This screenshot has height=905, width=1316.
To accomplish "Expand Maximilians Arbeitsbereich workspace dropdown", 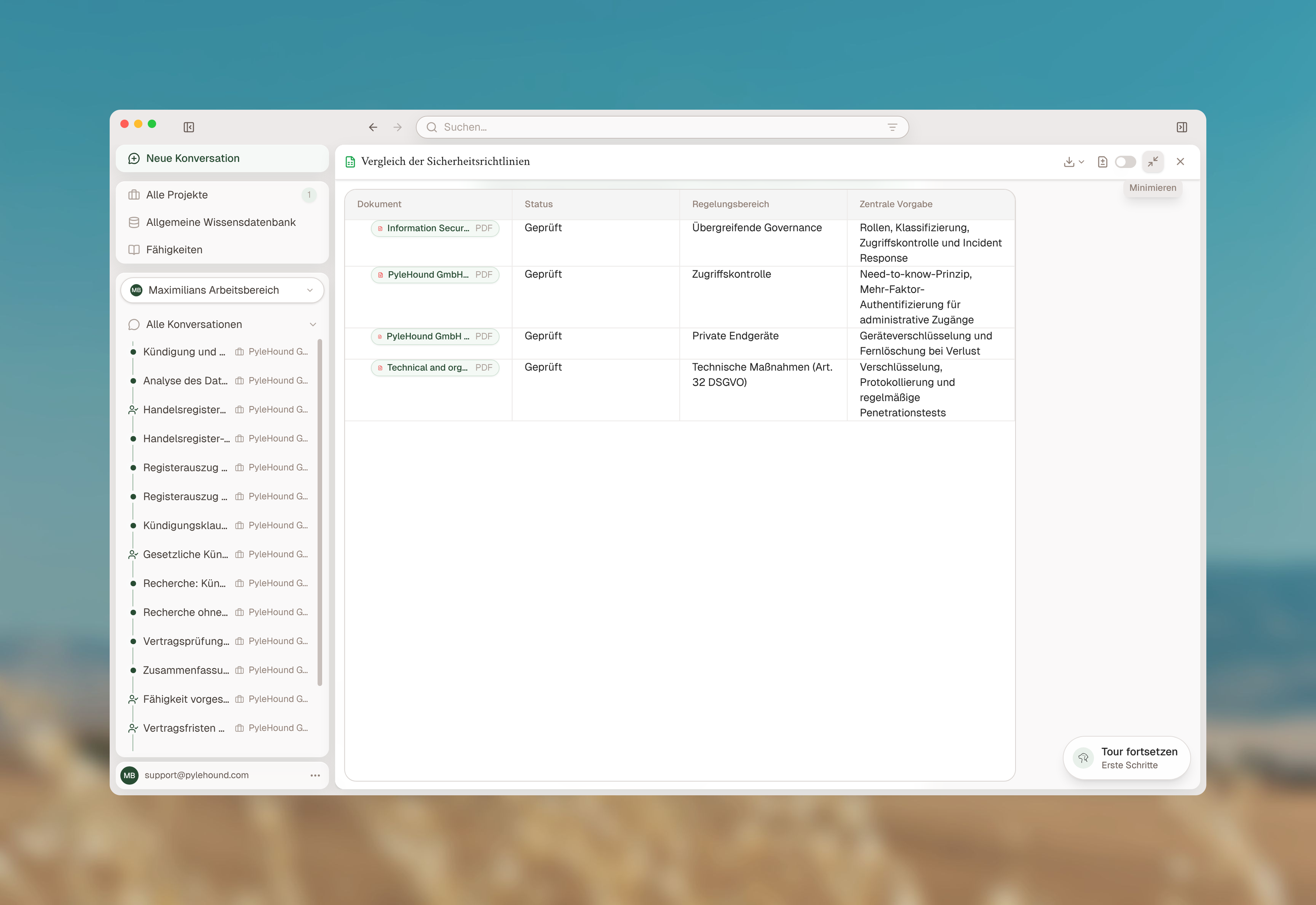I will (222, 290).
